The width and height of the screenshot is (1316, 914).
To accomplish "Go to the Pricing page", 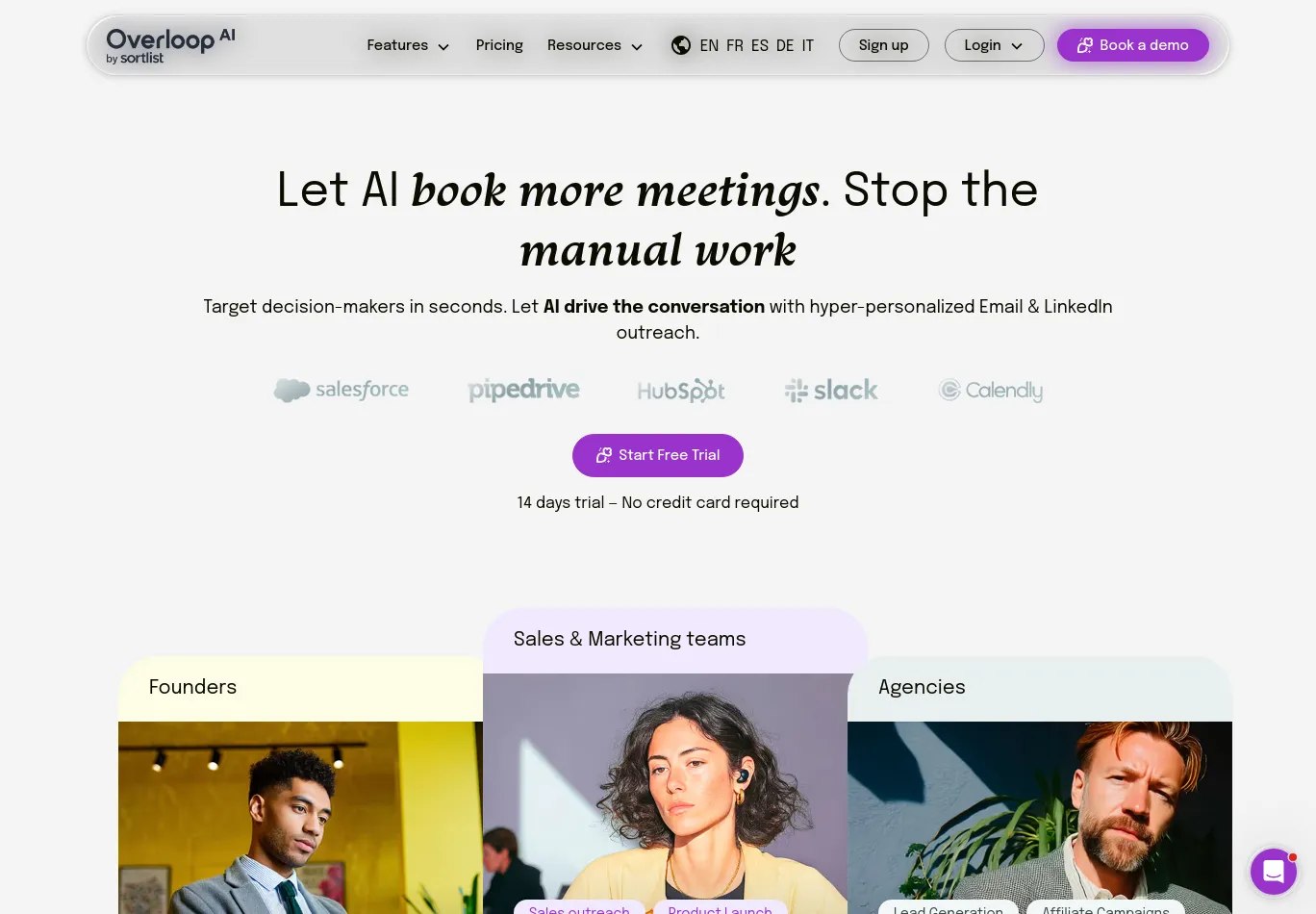I will coord(499,45).
